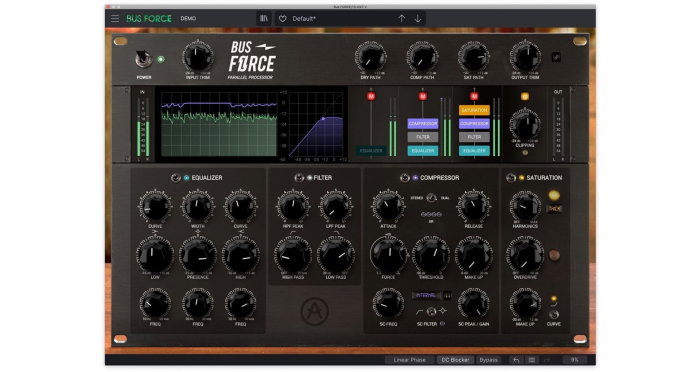Favorite the Default preset with heart icon
The height and width of the screenshot is (372, 700).
click(x=283, y=19)
